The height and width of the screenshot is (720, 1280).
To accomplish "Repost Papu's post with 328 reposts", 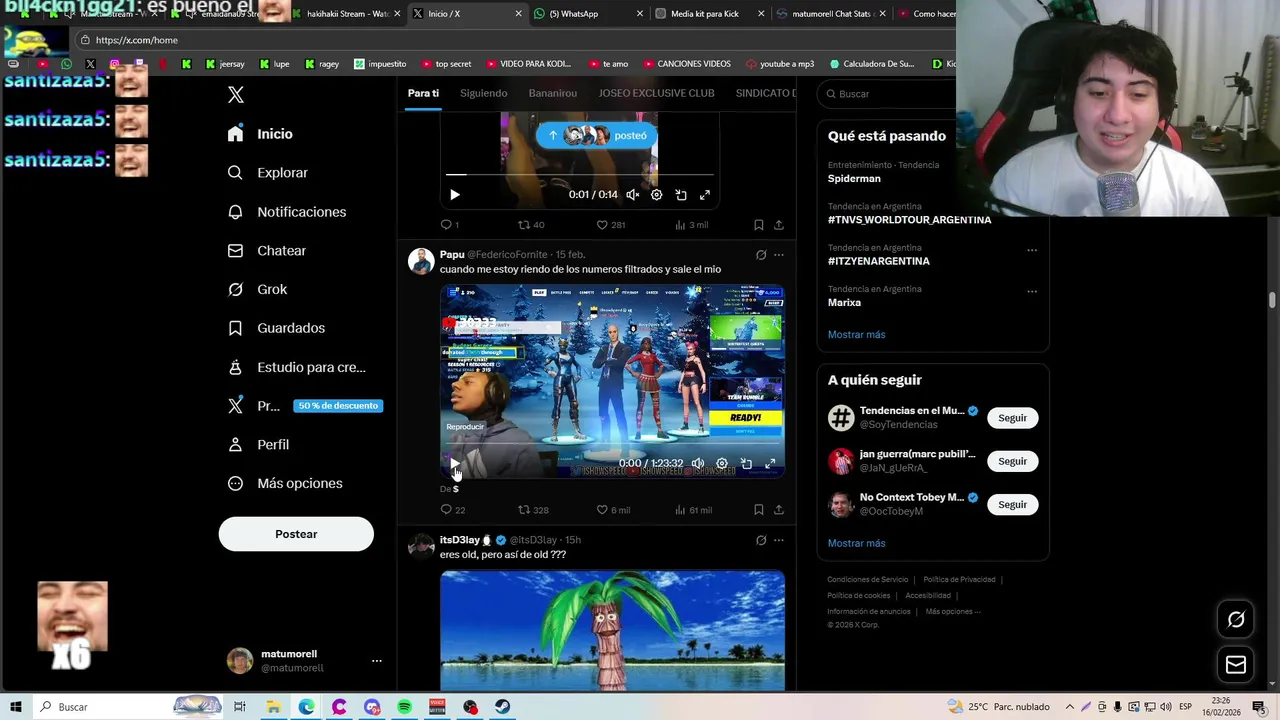I will coord(533,510).
